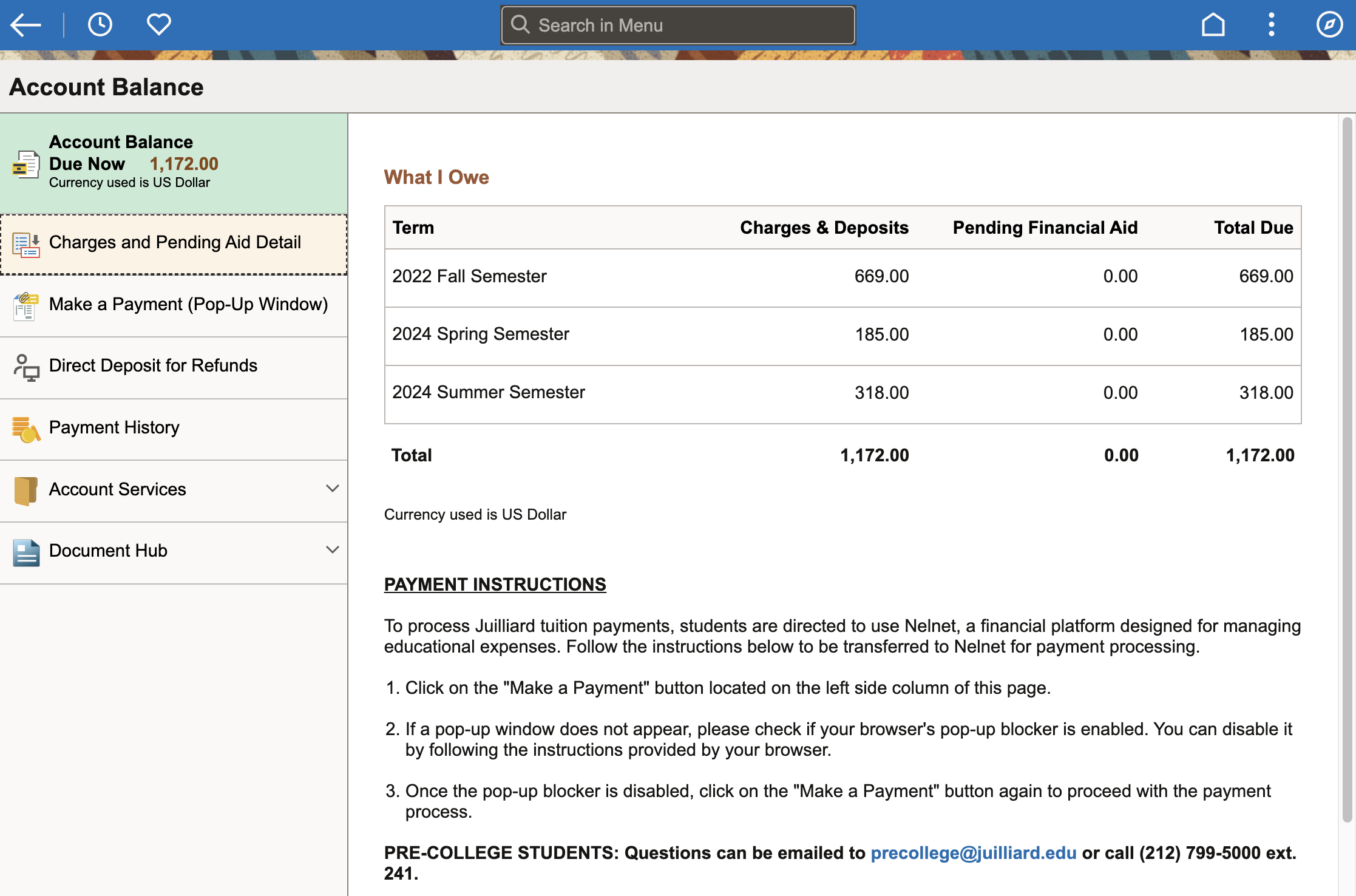Image resolution: width=1356 pixels, height=896 pixels.
Task: Click Pending Financial Aid column header
Action: [1045, 228]
